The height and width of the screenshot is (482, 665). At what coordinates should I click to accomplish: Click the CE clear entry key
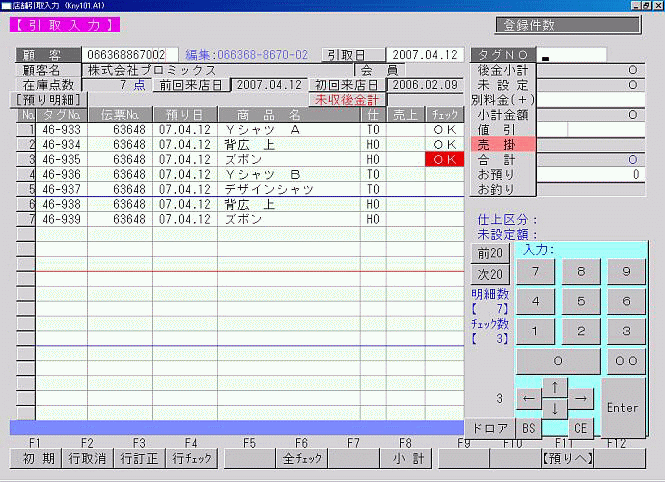pos(580,428)
